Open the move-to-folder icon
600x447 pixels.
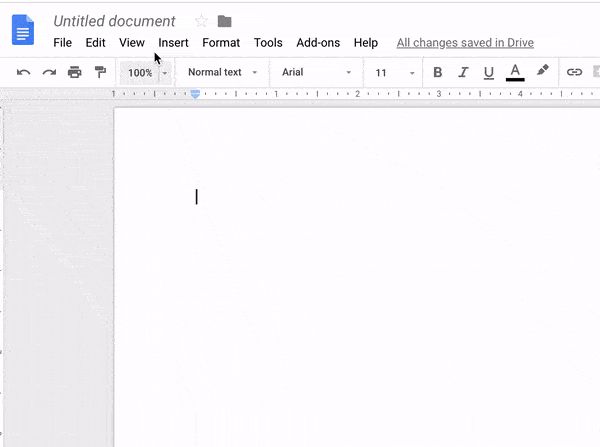225,21
